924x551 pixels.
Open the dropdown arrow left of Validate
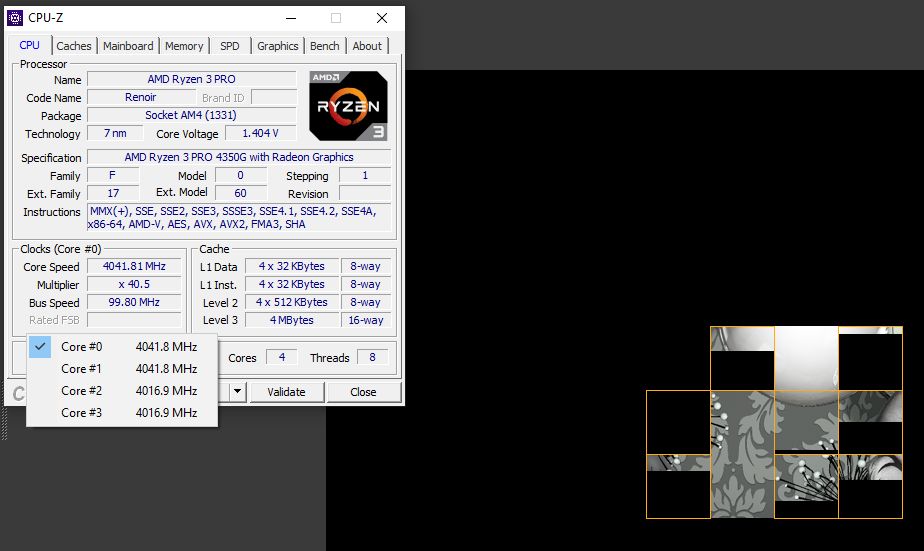tap(237, 392)
